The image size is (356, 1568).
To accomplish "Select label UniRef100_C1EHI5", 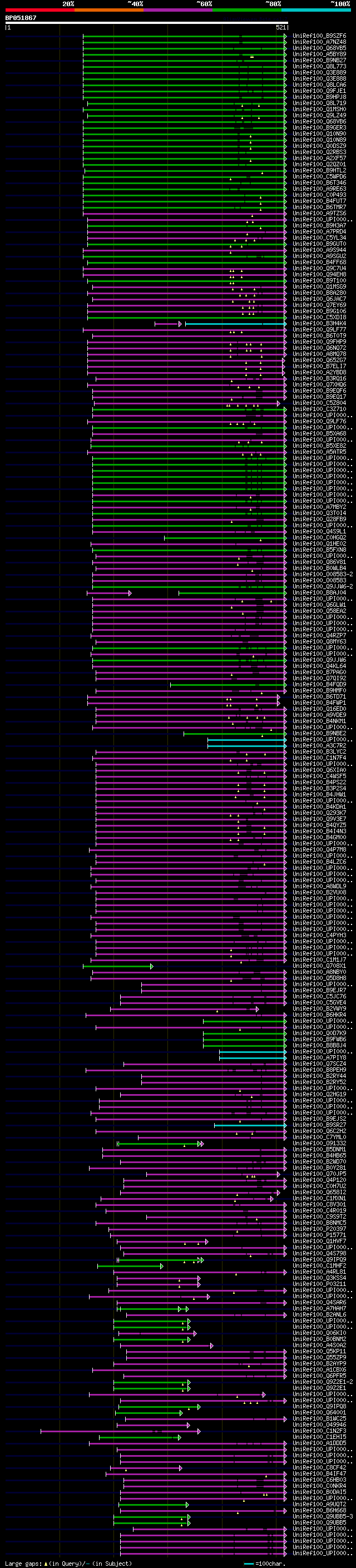I will pos(319,1437).
